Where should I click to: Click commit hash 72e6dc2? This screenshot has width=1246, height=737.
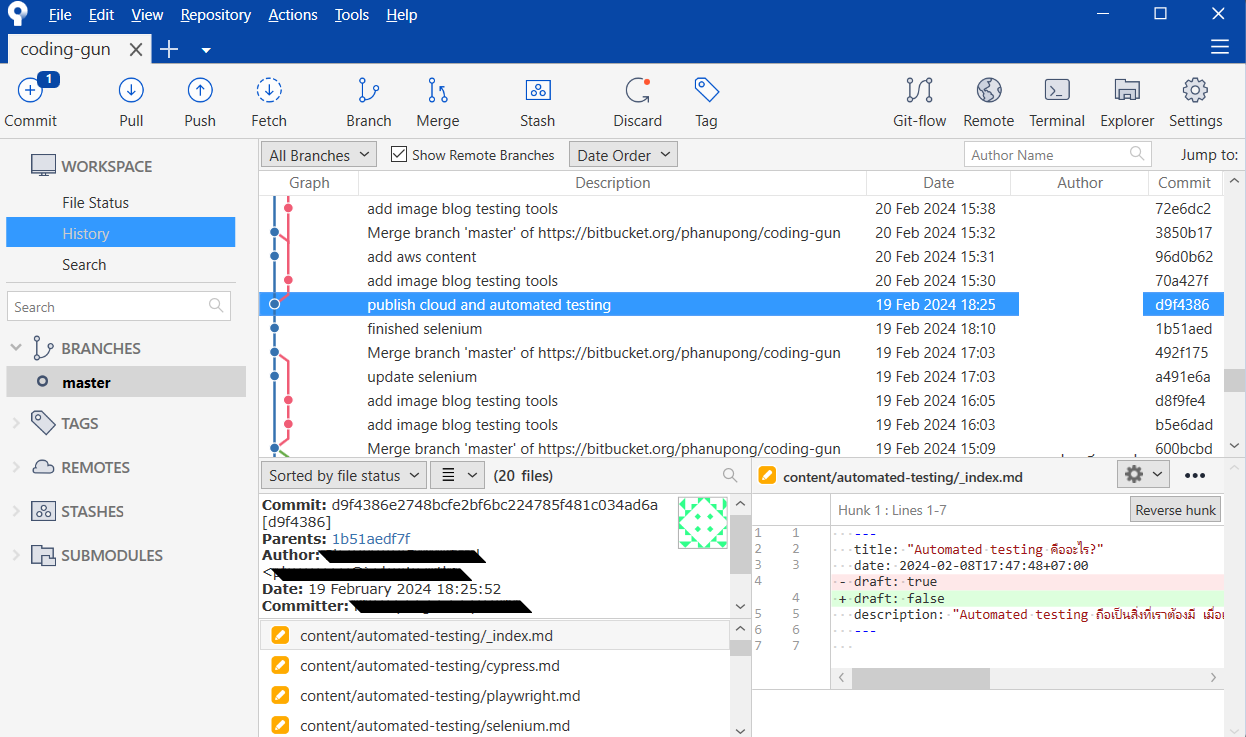[1183, 209]
